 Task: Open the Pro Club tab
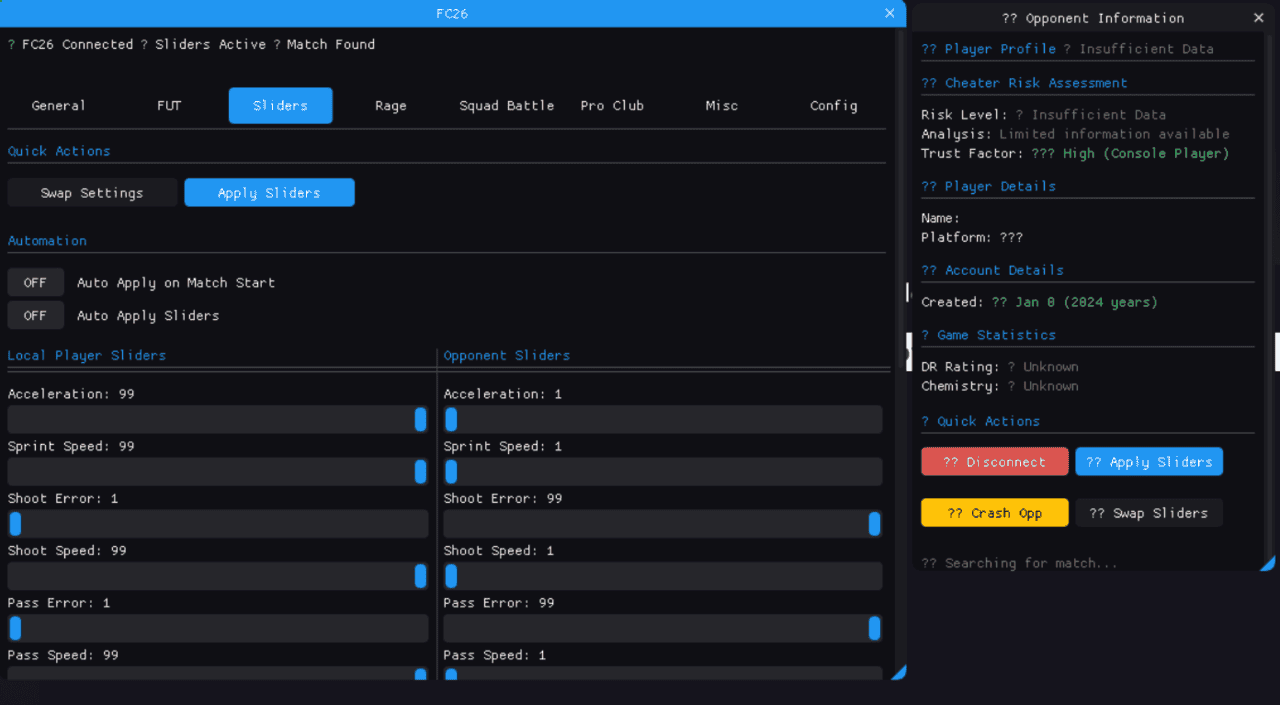click(612, 106)
